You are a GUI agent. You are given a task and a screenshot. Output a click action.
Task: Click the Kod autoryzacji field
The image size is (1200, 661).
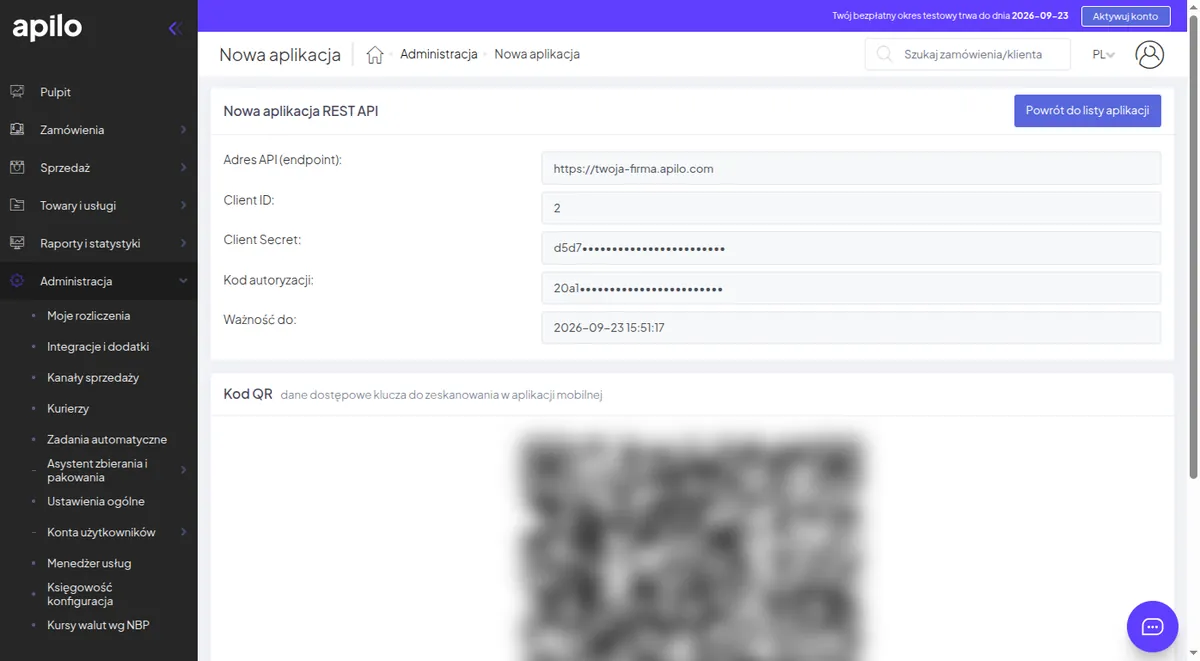[851, 288]
